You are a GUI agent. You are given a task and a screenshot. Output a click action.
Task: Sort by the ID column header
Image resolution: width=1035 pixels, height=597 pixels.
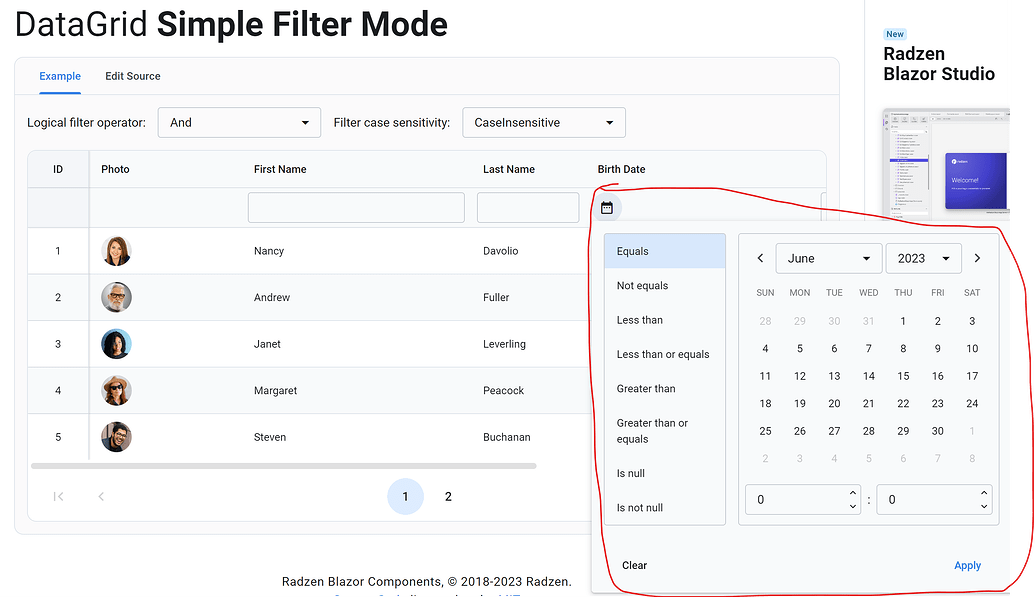tap(58, 169)
